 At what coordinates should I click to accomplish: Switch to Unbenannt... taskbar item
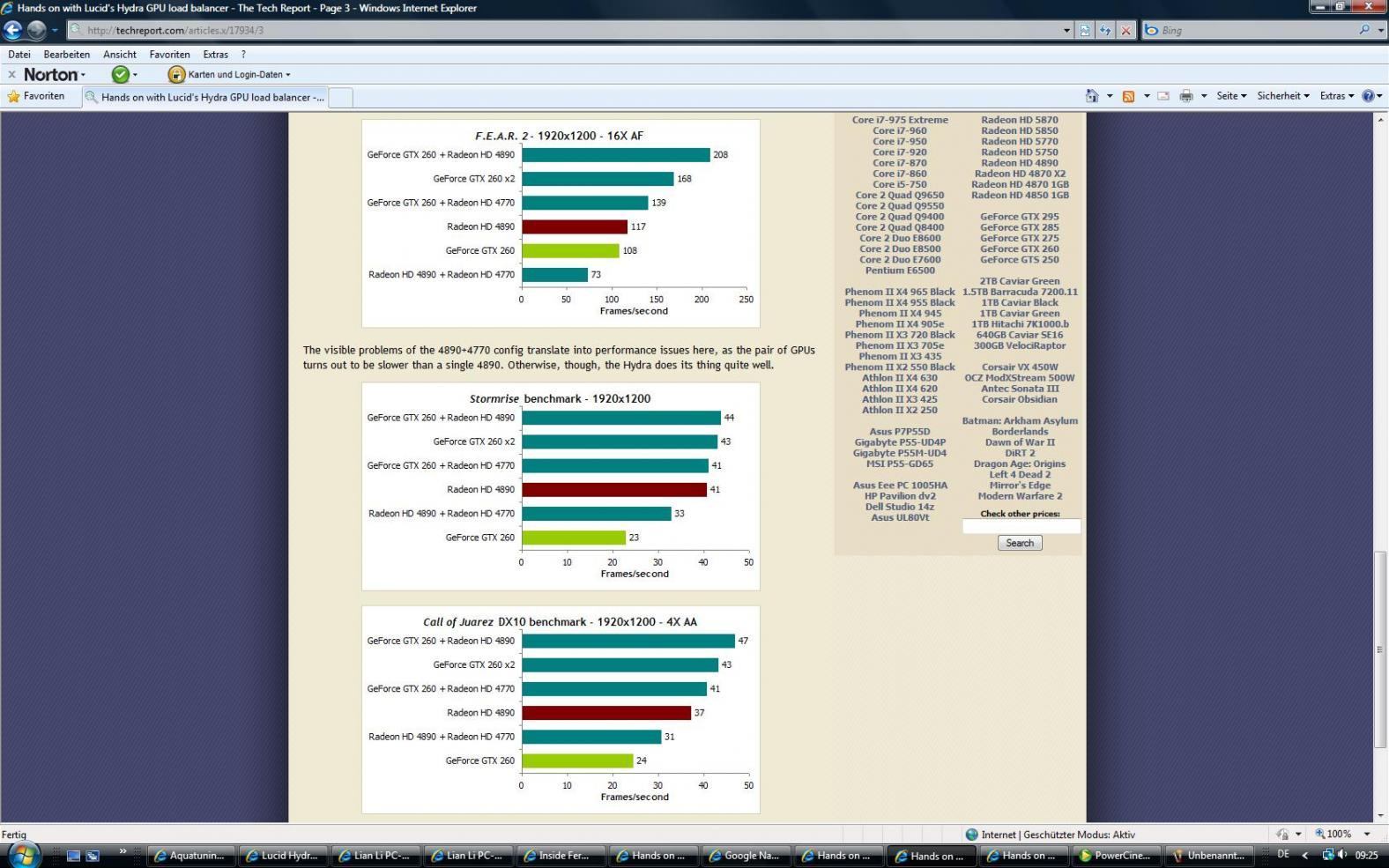click(1208, 855)
